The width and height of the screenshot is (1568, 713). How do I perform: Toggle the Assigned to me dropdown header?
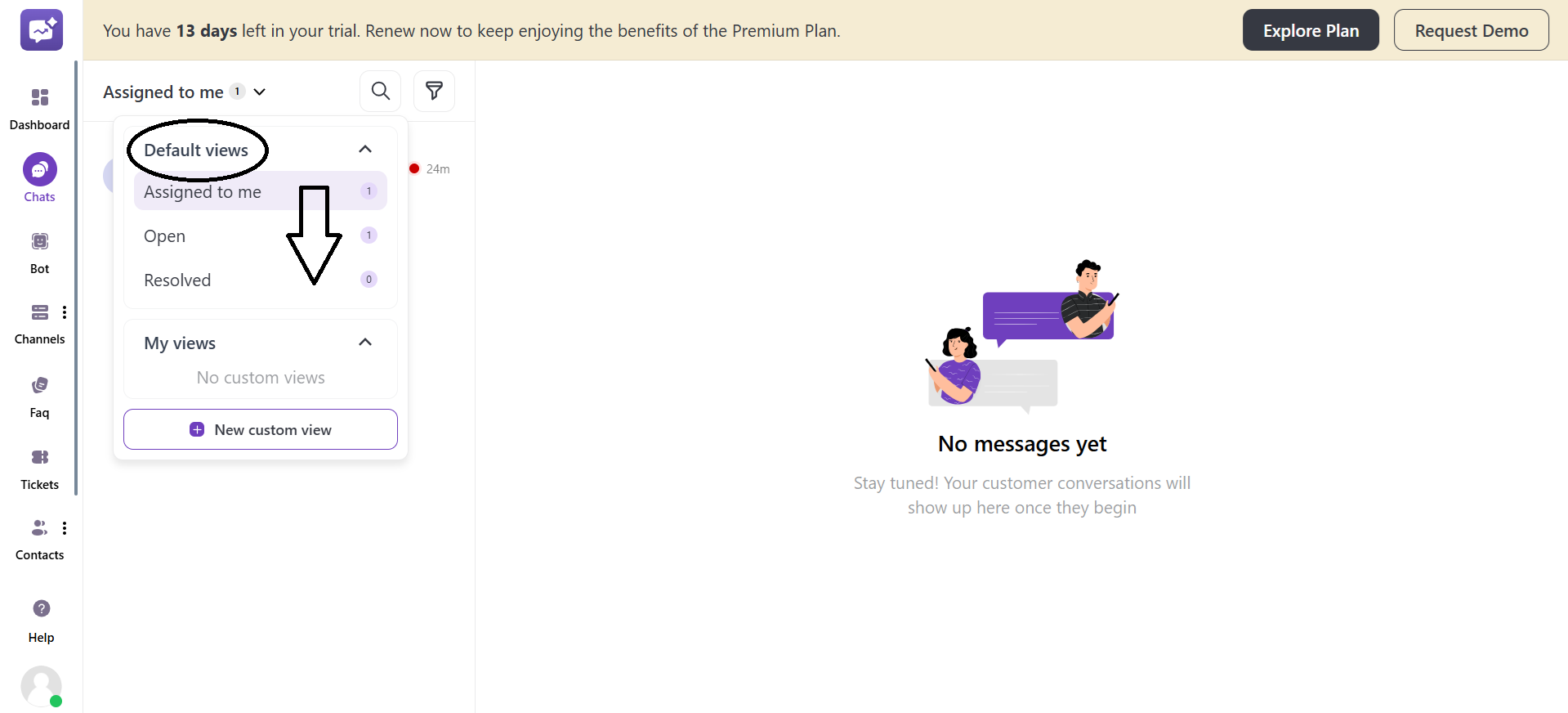pyautogui.click(x=185, y=92)
